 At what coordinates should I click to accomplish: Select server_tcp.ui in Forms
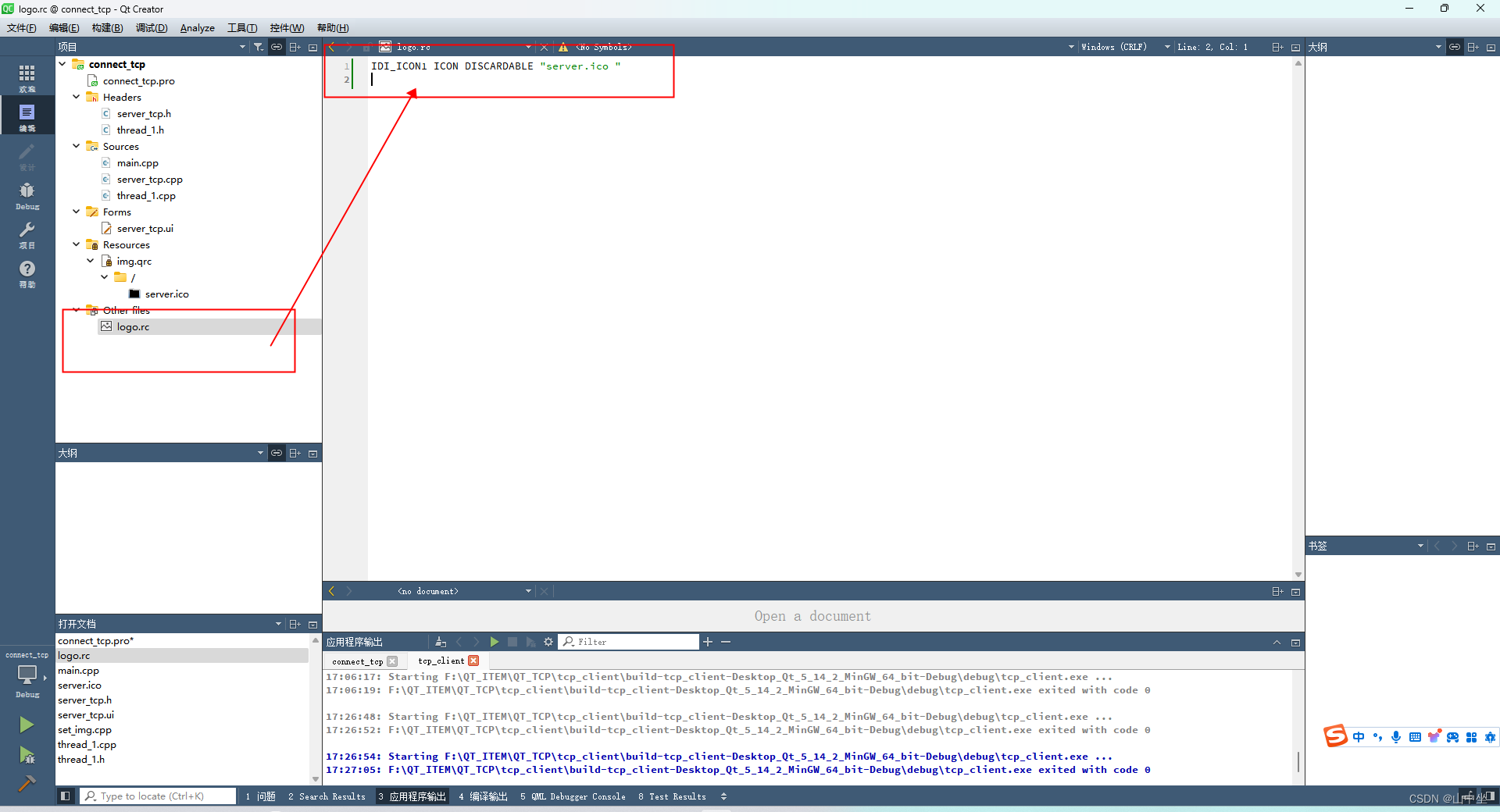pos(145,228)
